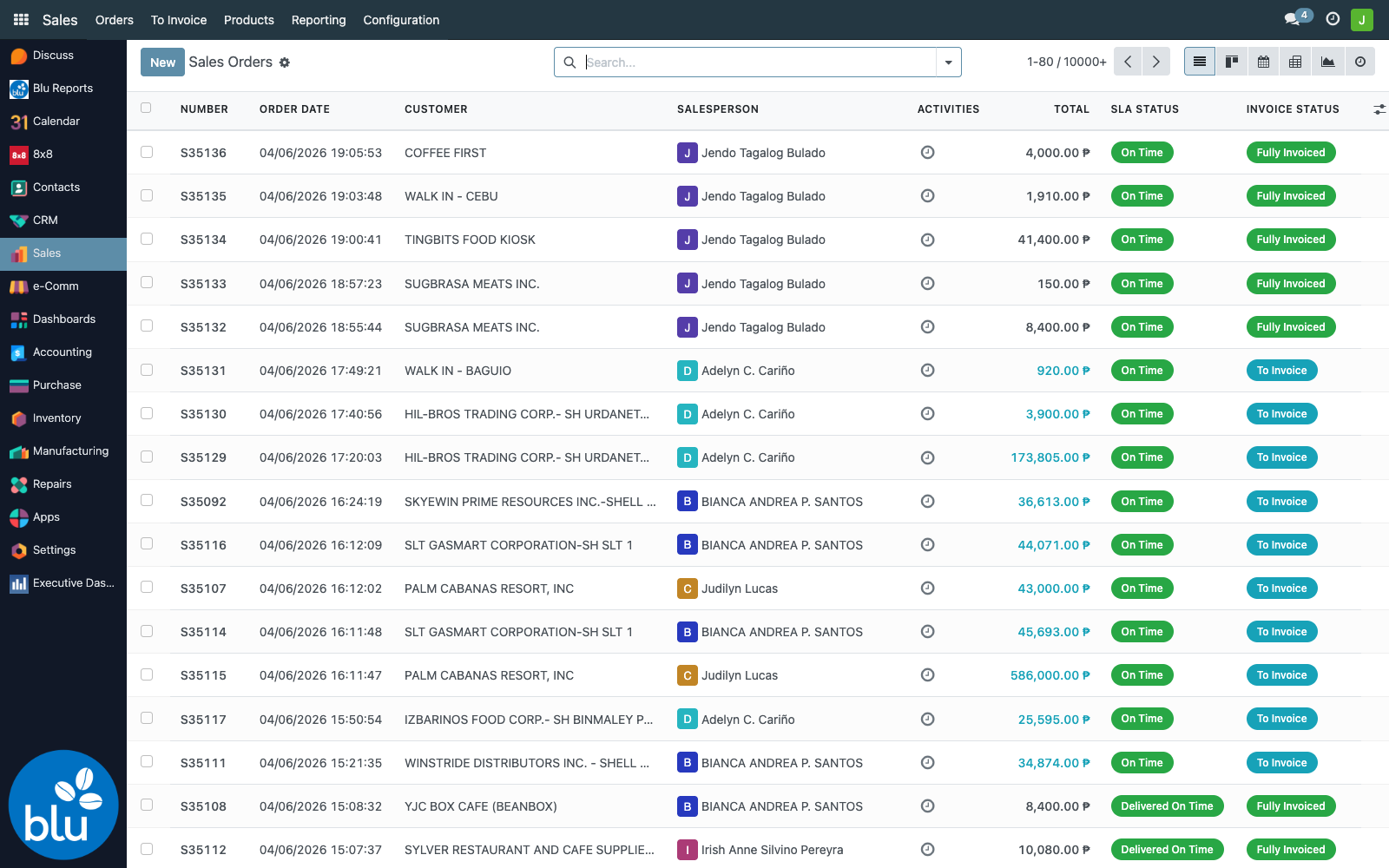Tick checkbox for order S35092
Viewport: 1389px width, 868px height.
pos(147,500)
